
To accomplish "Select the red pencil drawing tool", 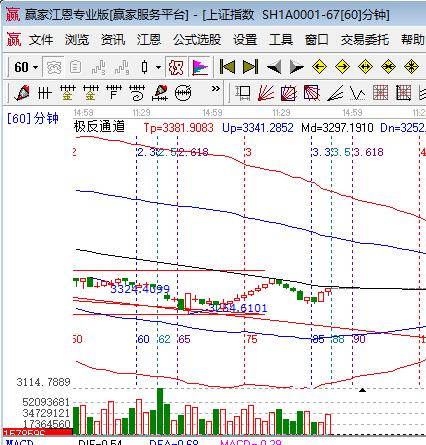I will [22, 93].
